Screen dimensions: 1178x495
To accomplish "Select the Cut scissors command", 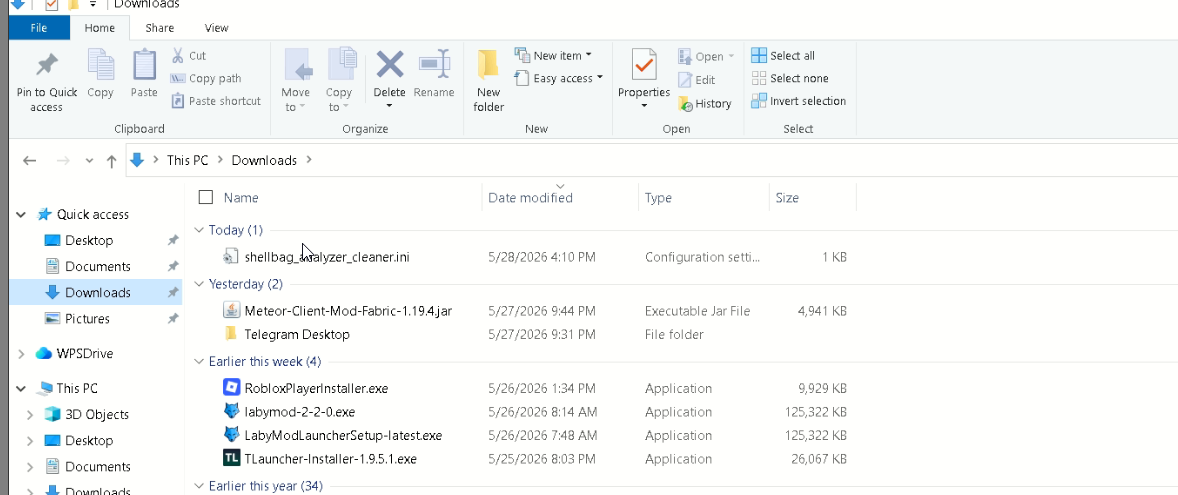I will [x=188, y=56].
